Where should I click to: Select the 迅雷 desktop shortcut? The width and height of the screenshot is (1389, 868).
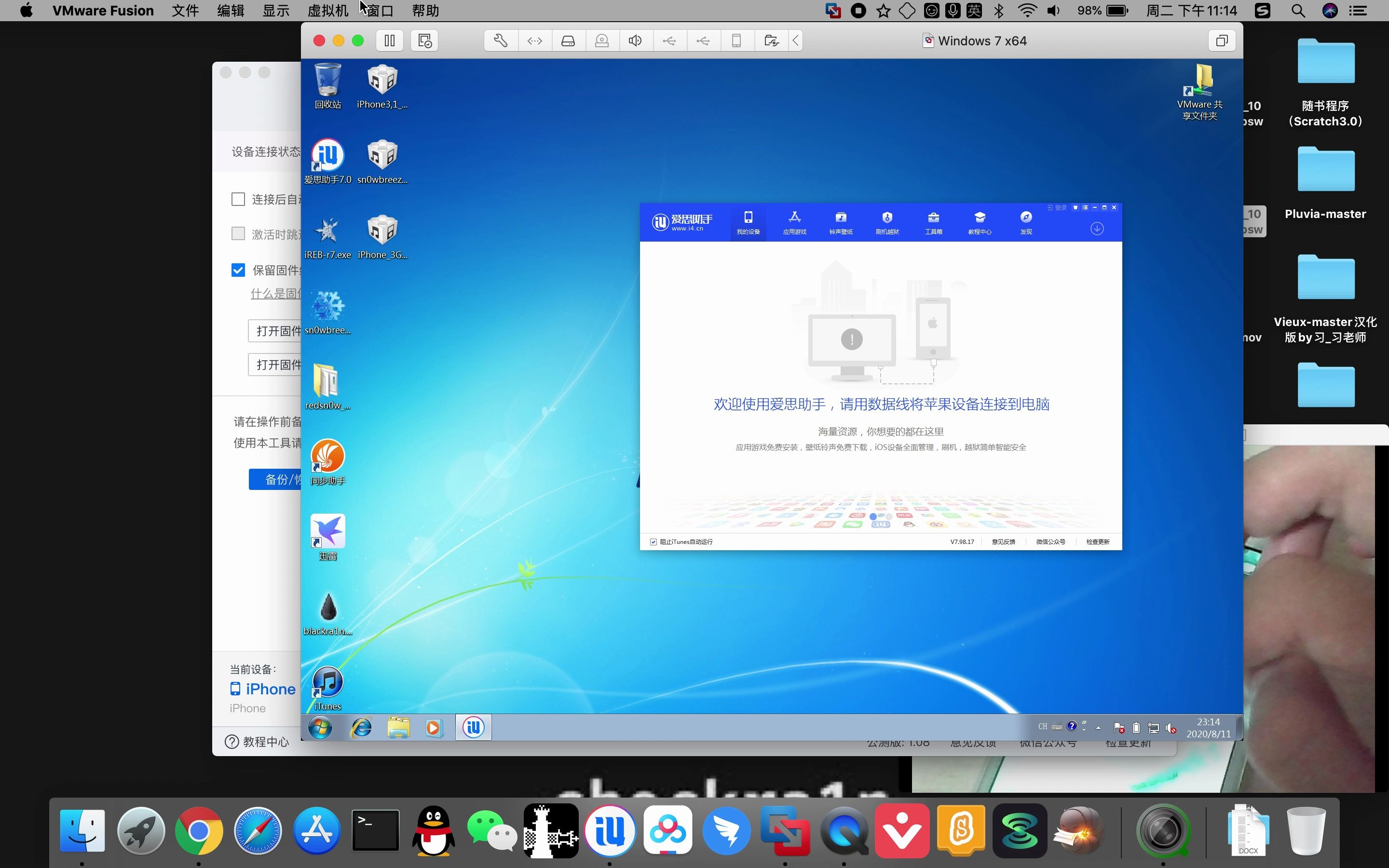(x=328, y=537)
